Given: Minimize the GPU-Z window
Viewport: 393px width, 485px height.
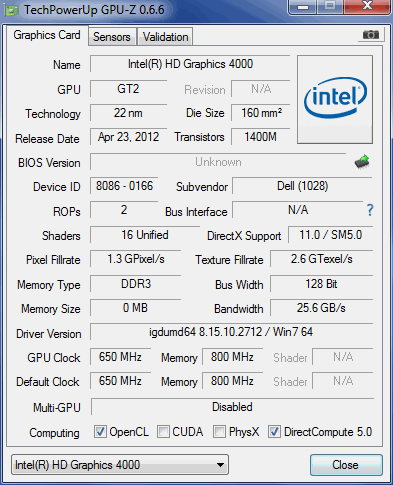Looking at the screenshot, I should 303,7.
